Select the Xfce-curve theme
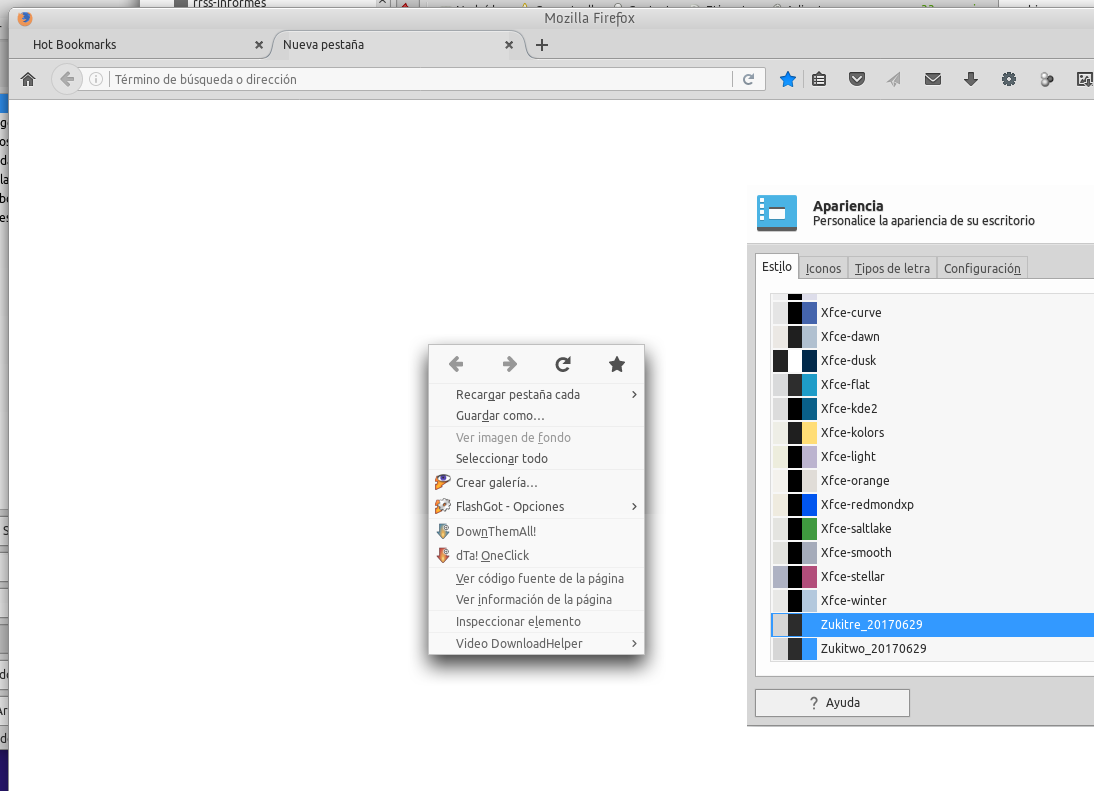 [x=932, y=312]
